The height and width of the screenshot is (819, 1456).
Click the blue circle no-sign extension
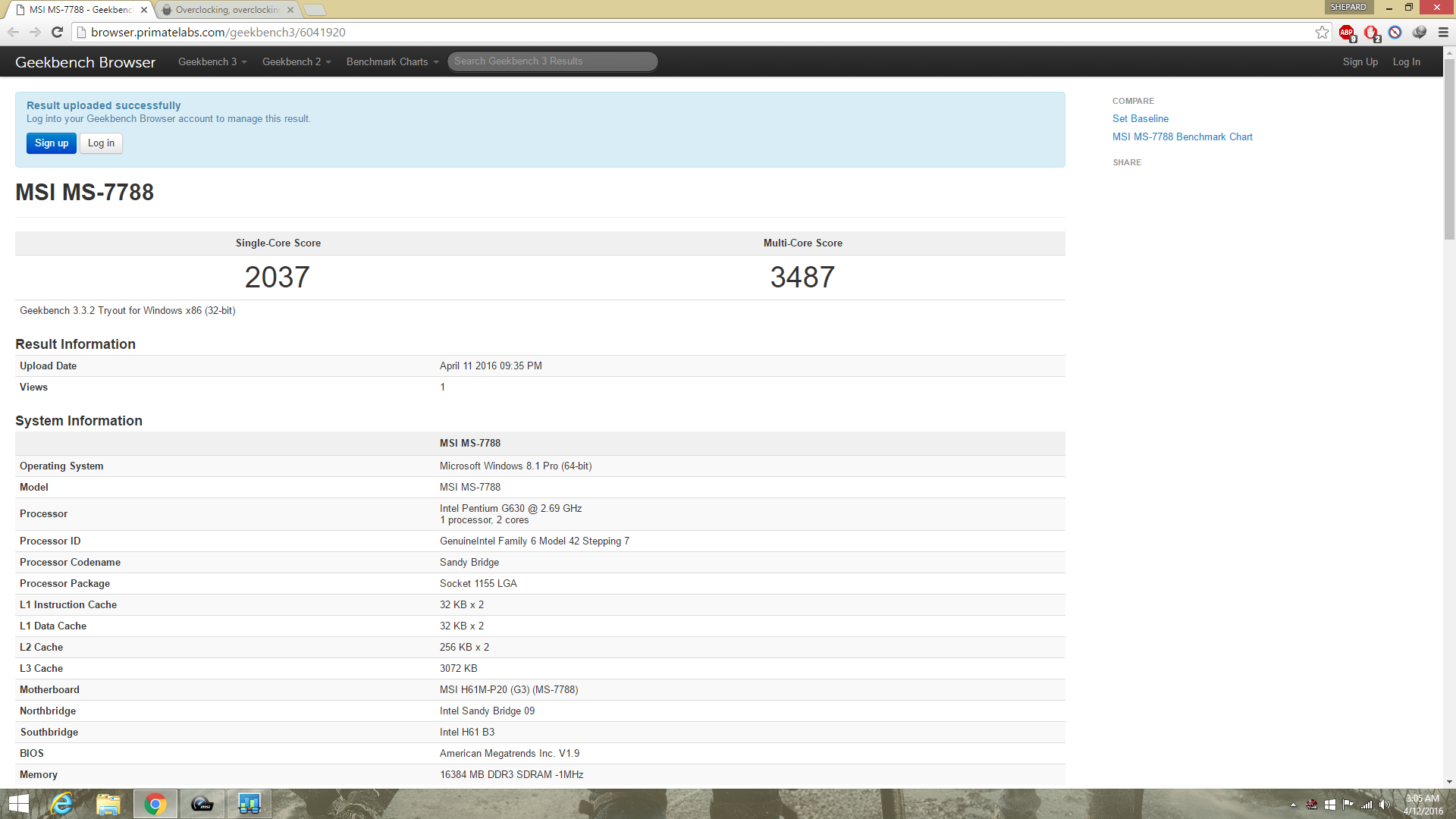click(1395, 32)
